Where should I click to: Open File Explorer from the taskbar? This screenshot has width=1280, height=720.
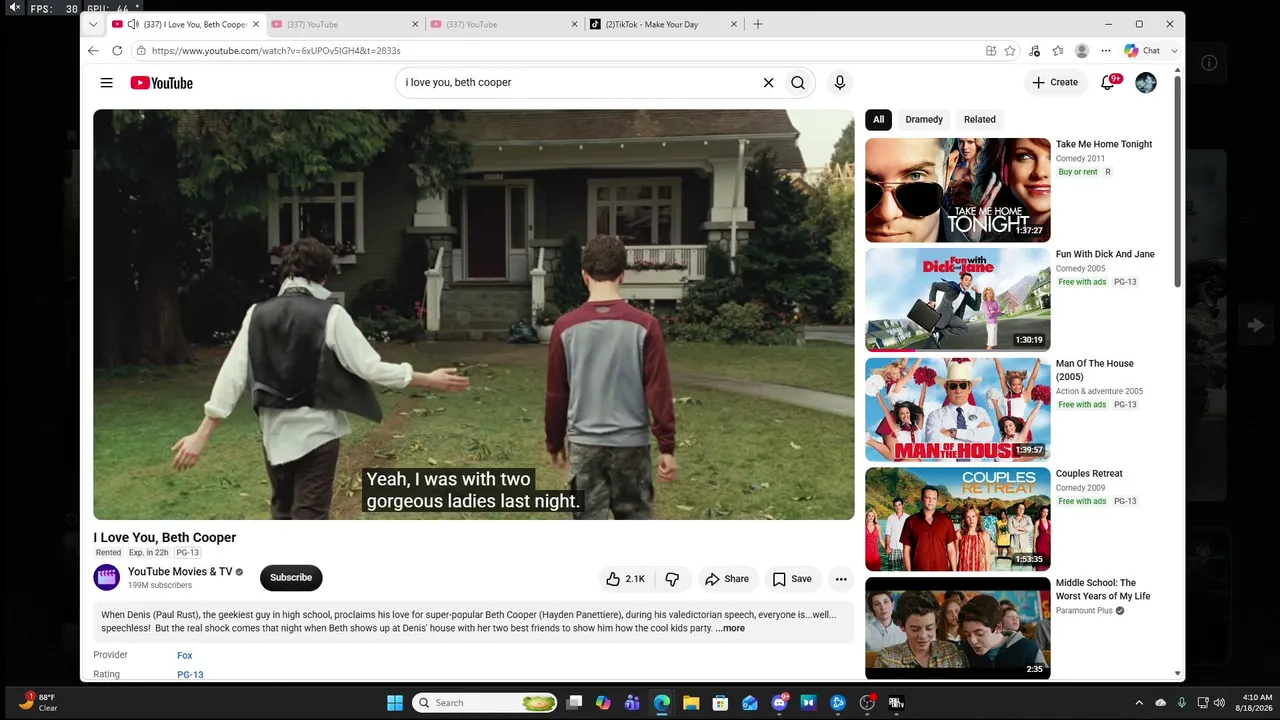point(691,703)
